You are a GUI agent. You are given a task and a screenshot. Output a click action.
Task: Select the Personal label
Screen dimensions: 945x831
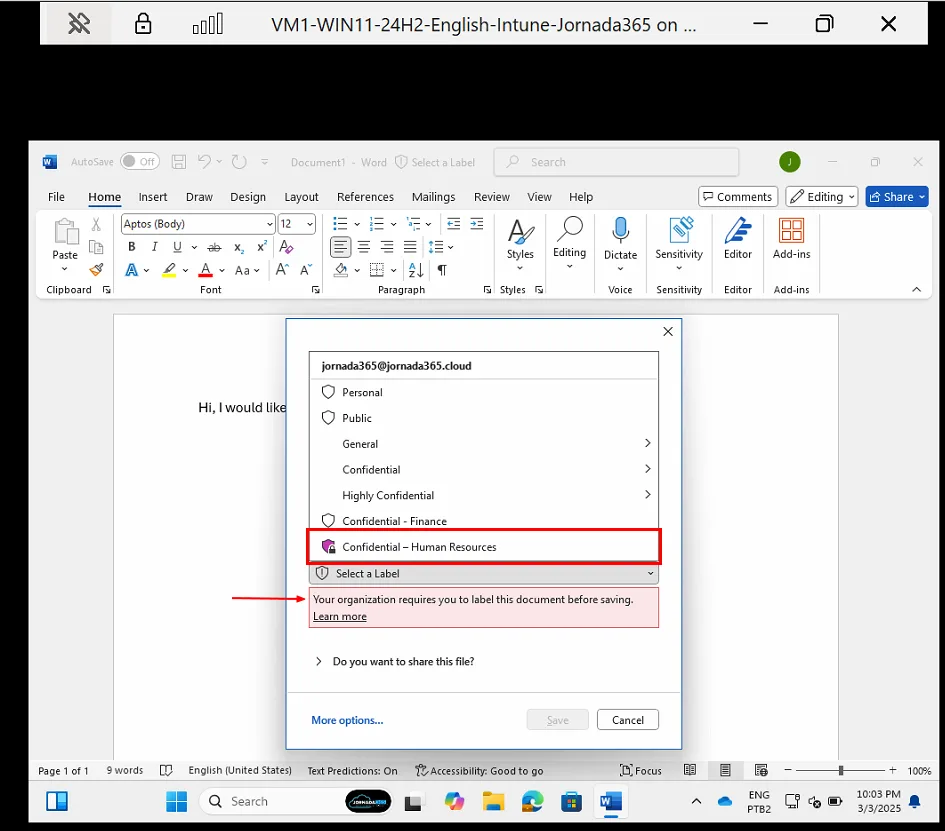click(x=483, y=392)
